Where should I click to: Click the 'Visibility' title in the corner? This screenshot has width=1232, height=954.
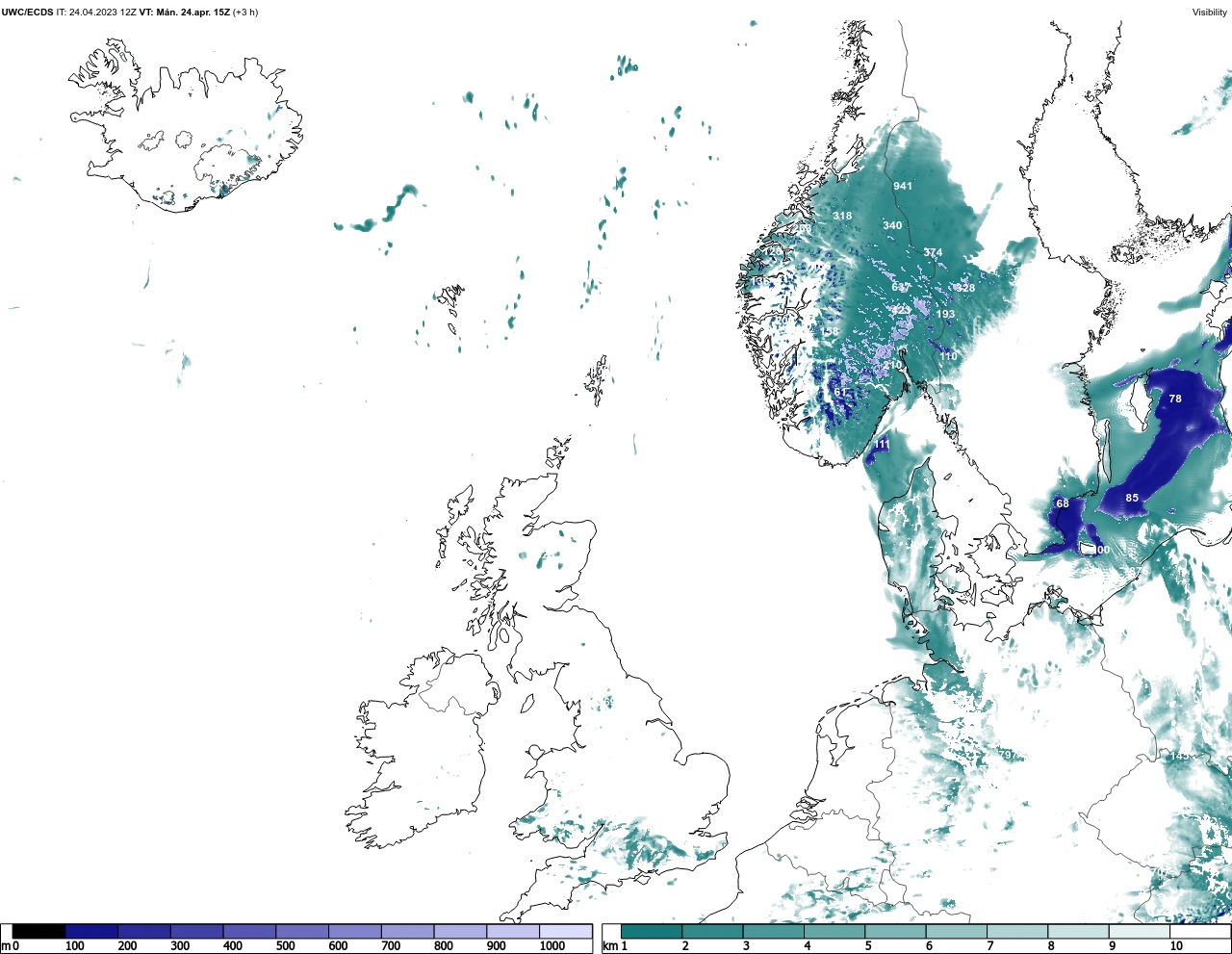point(1210,13)
